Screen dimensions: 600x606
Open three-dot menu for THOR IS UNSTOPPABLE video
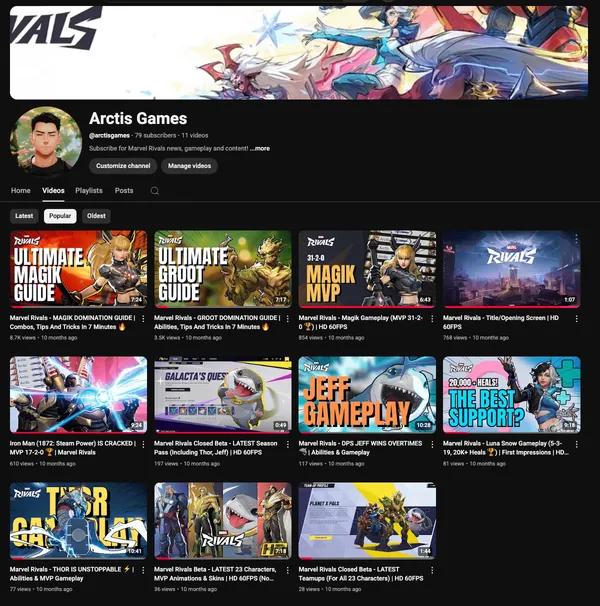pyautogui.click(x=143, y=570)
